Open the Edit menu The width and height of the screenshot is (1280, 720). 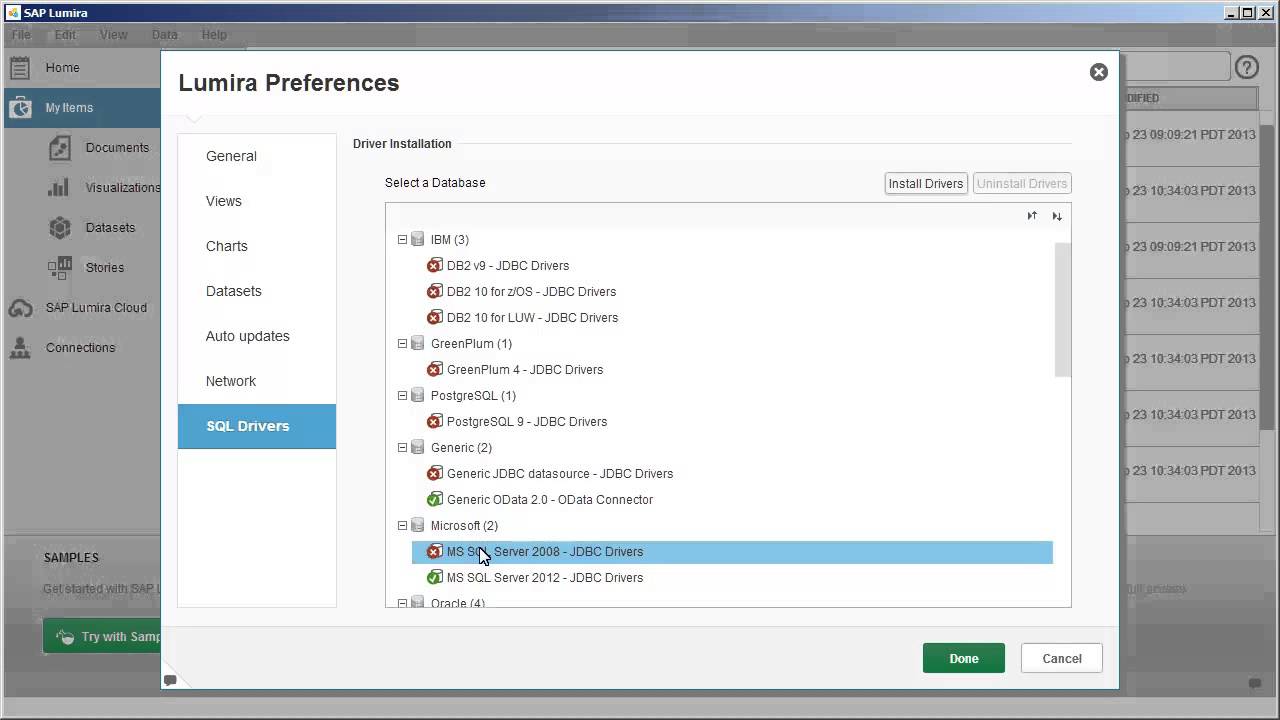click(x=65, y=35)
